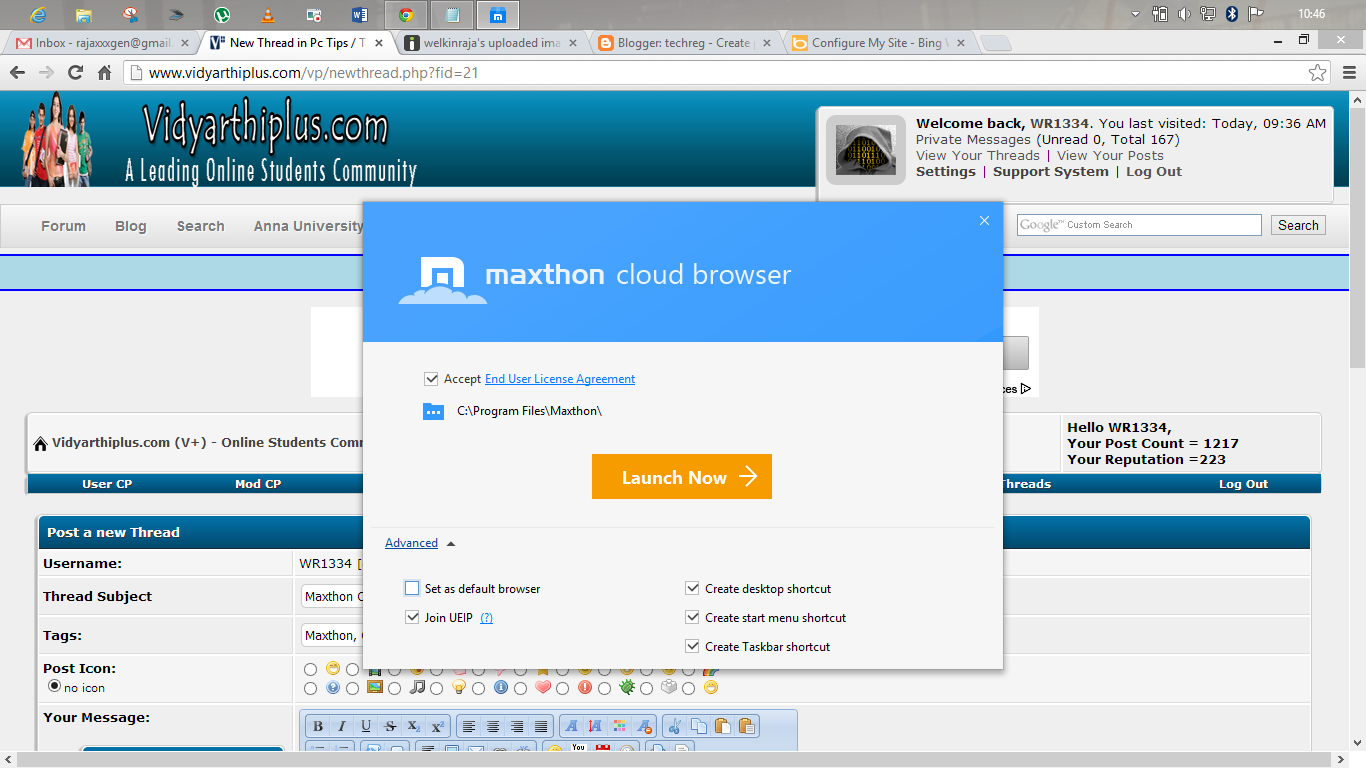Reload the current page
Viewport: 1366px width, 768px height.
tap(75, 73)
